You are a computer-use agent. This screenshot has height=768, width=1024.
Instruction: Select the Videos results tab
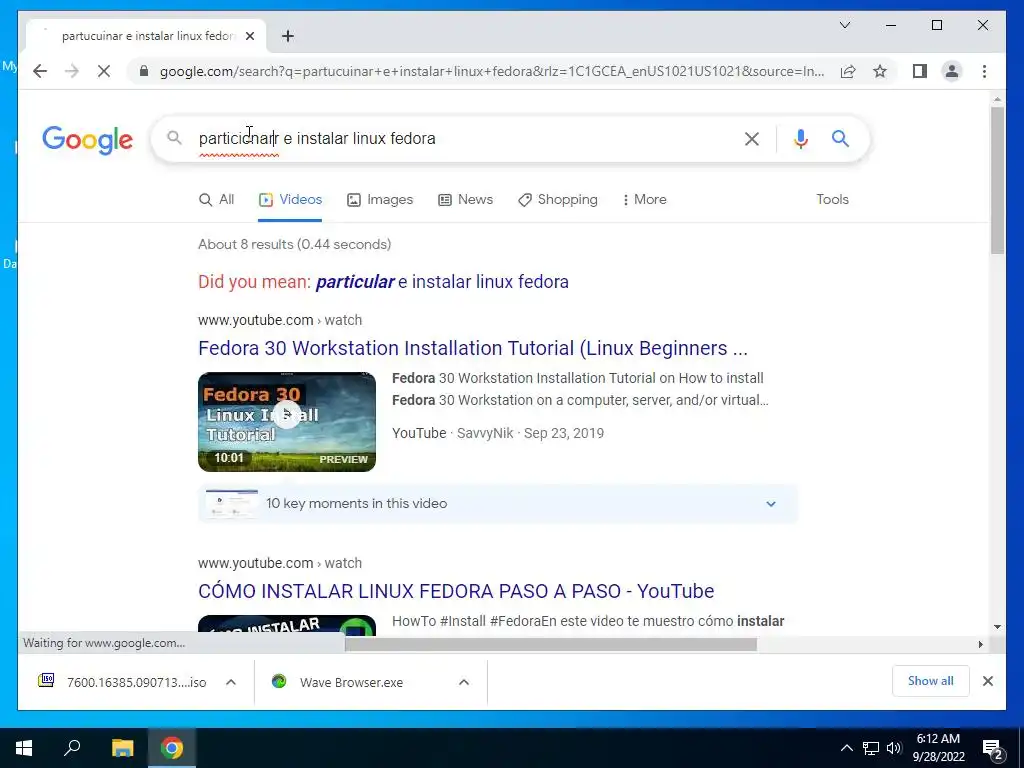[x=290, y=200]
